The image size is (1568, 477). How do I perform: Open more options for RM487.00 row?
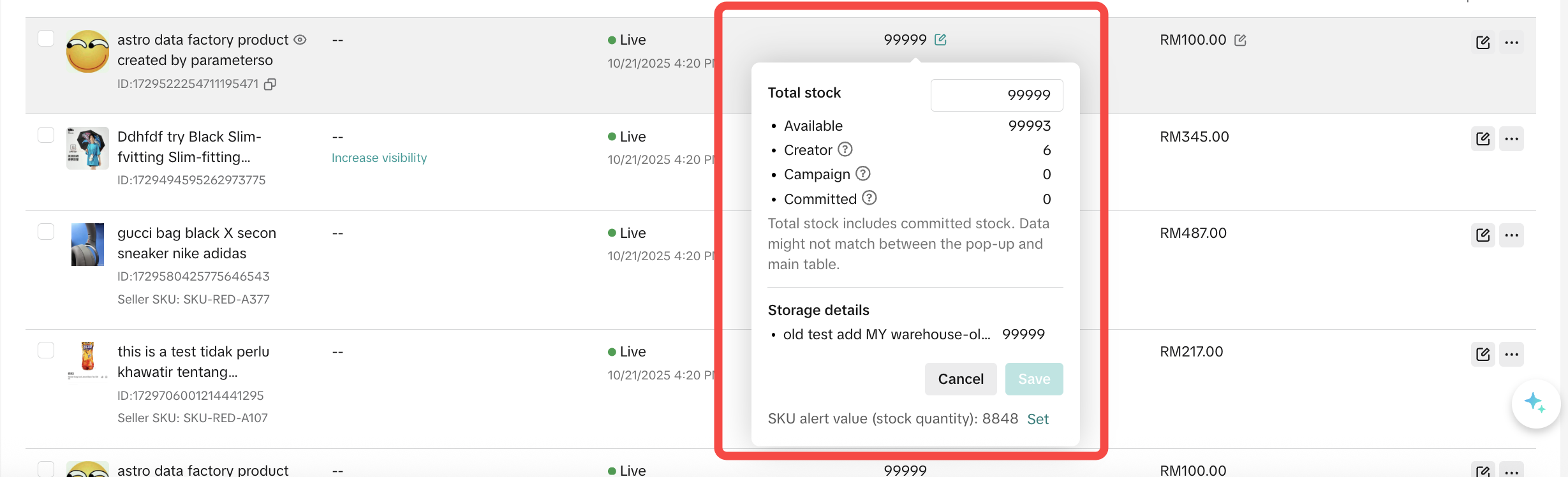coord(1511,235)
